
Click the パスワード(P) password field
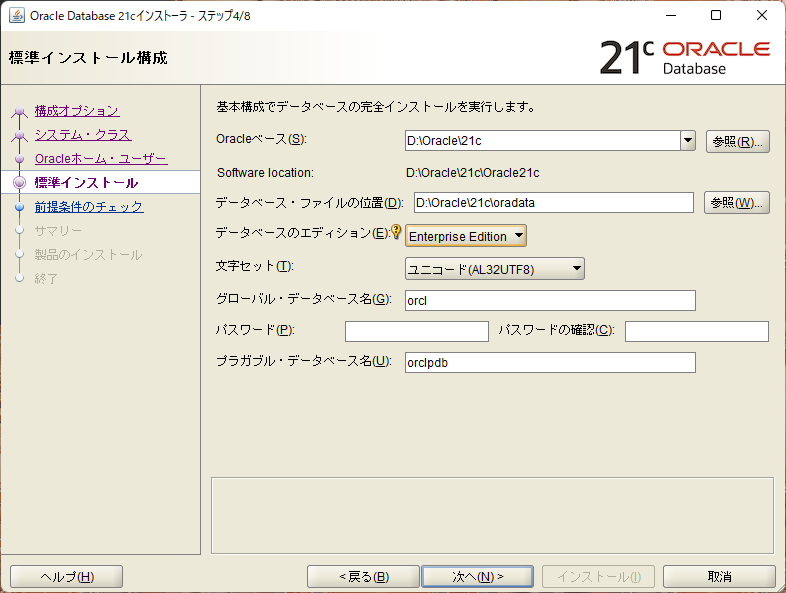417,331
